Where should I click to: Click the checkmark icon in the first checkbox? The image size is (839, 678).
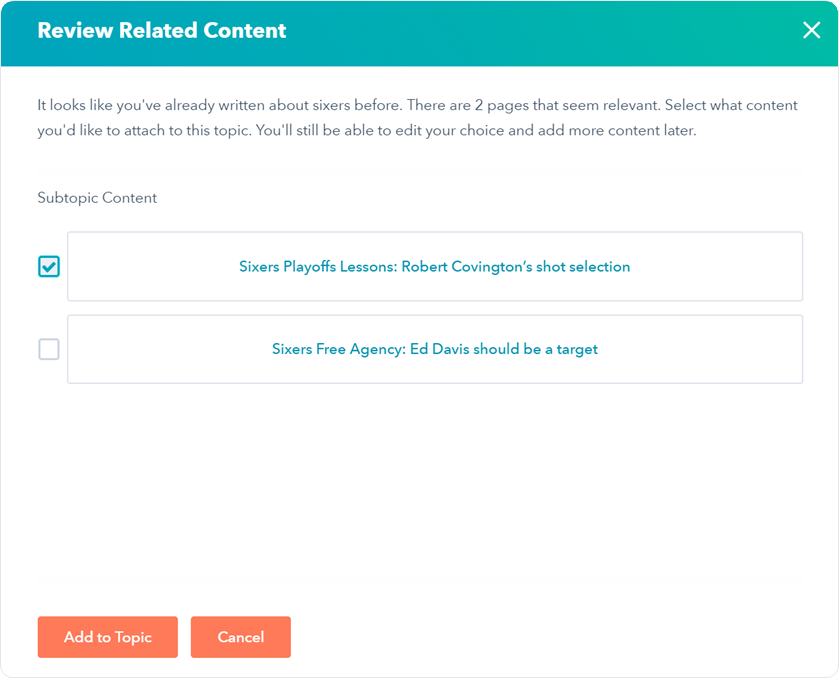click(49, 267)
